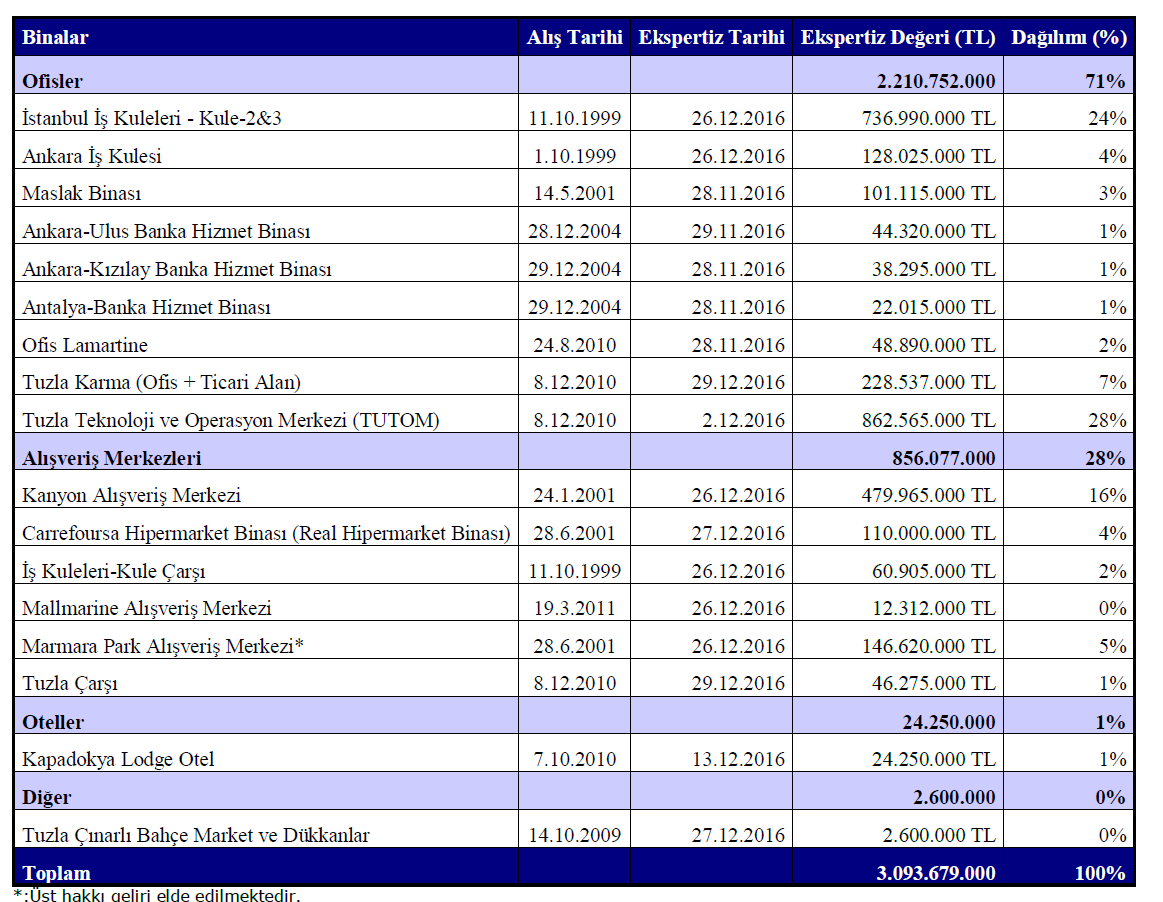Click the 'Ekspertiz Değeri (TL)' column header
The height and width of the screenshot is (902, 1163).
(897, 37)
